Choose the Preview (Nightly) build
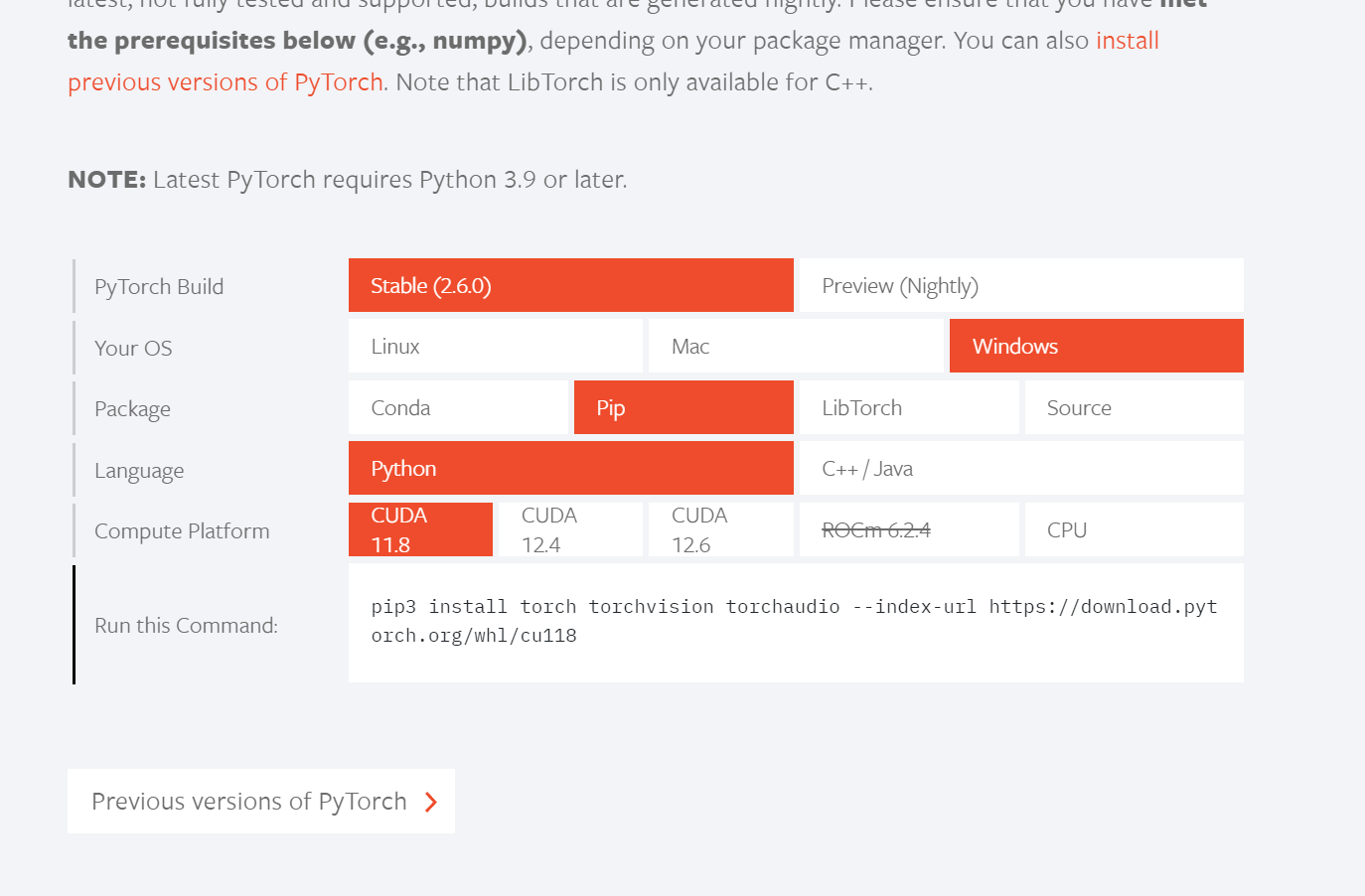This screenshot has height=896, width=1365. (x=1020, y=286)
